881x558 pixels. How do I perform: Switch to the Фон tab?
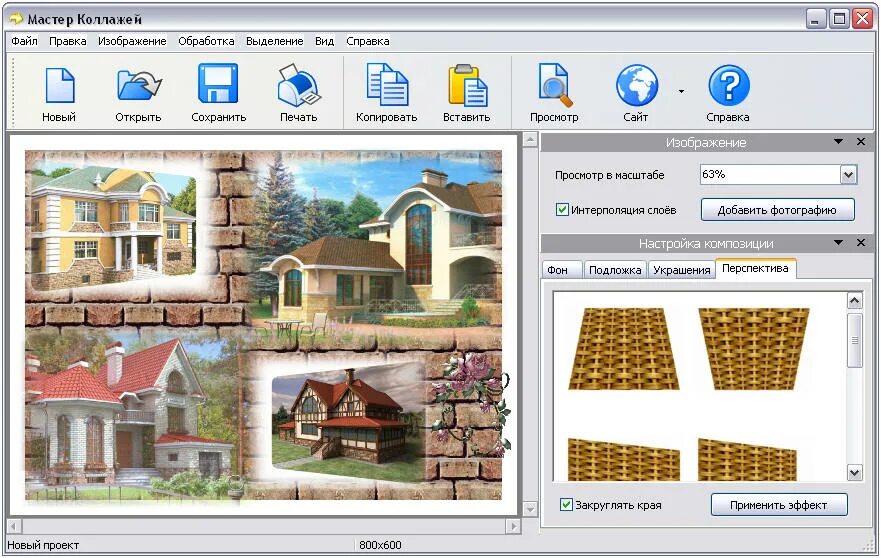pos(561,270)
